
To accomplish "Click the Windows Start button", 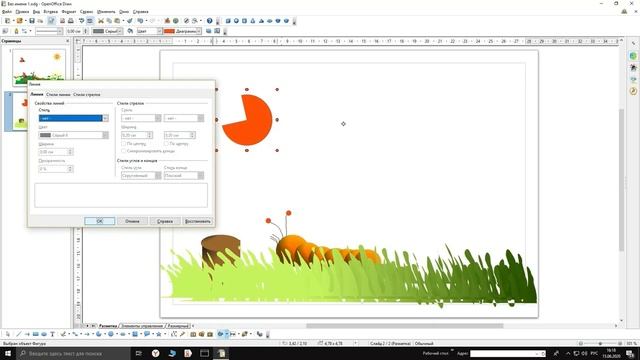I will click(8, 353).
